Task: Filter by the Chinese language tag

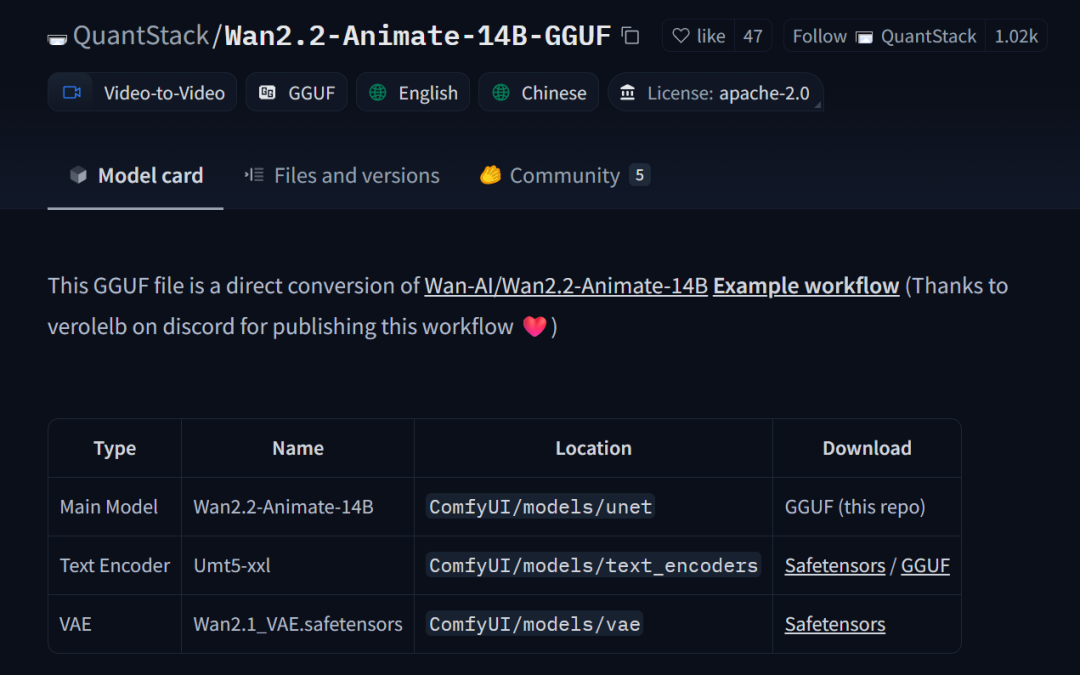Action: [539, 92]
